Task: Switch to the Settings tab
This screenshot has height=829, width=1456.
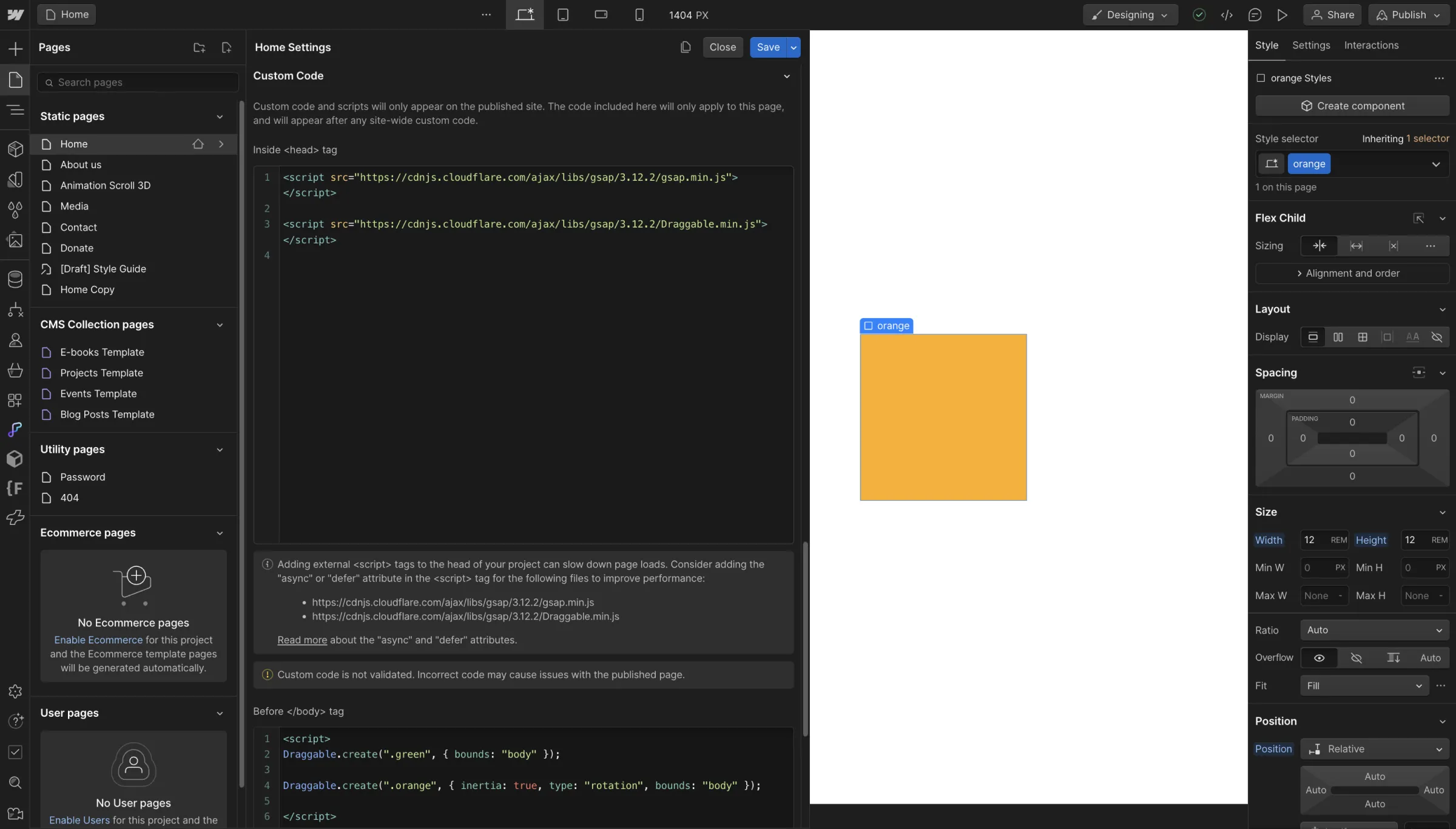Action: pyautogui.click(x=1311, y=45)
